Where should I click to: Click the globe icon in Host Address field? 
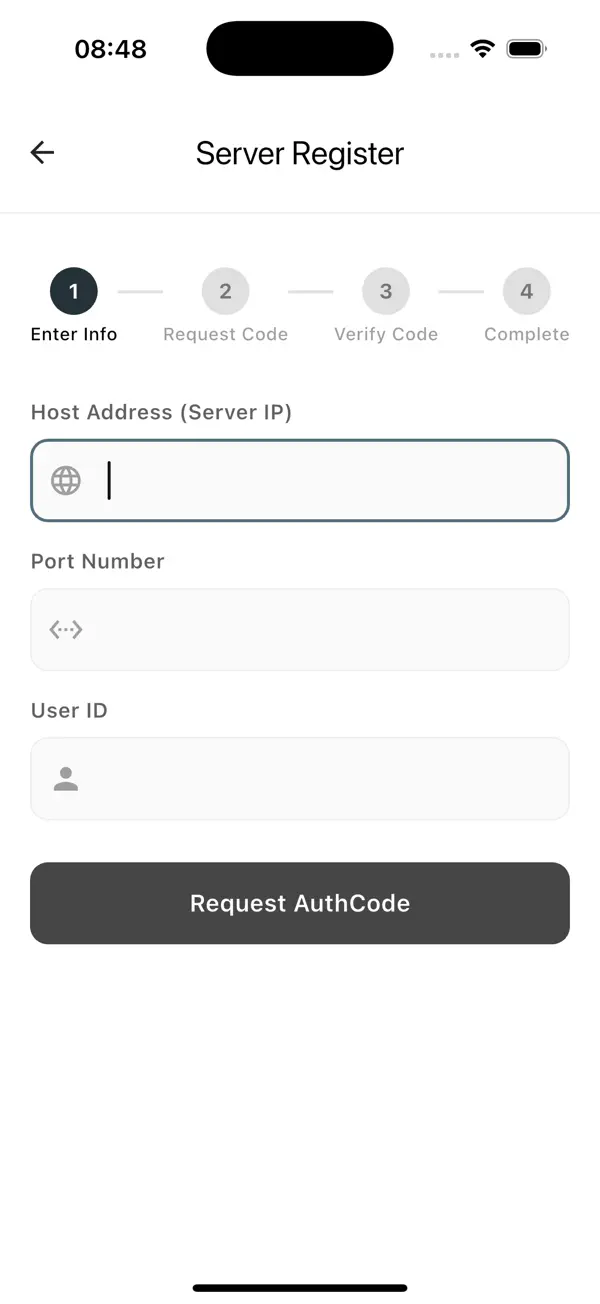pyautogui.click(x=65, y=481)
